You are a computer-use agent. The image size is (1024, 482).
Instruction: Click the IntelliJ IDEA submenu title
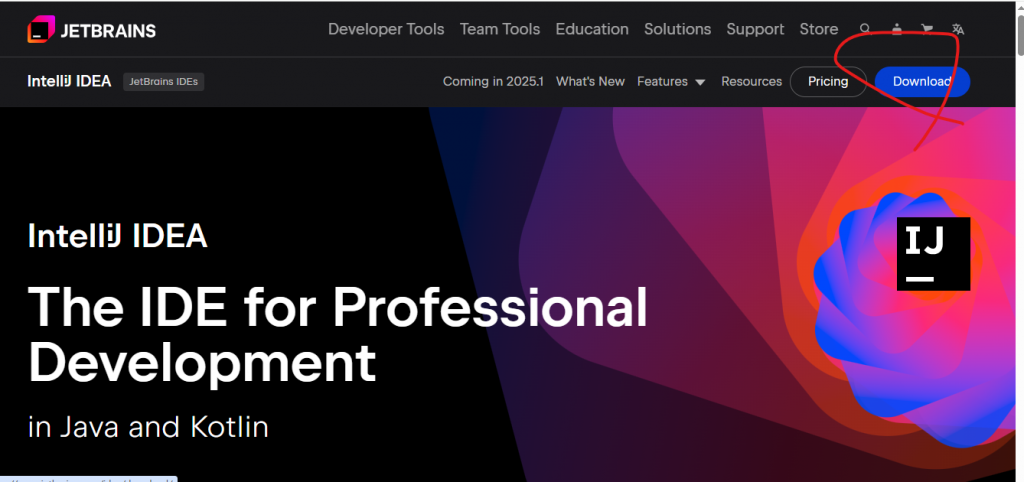pyautogui.click(x=69, y=82)
